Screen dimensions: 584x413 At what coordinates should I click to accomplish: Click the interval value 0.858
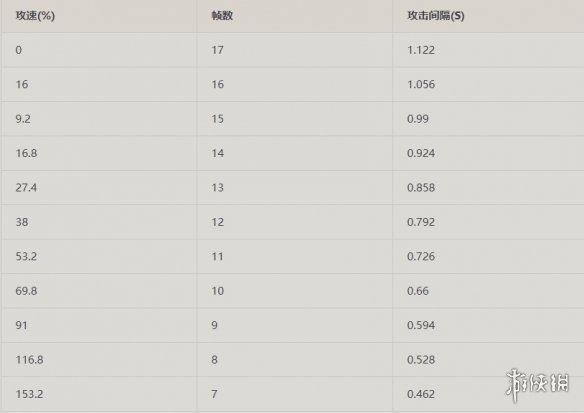click(x=421, y=187)
